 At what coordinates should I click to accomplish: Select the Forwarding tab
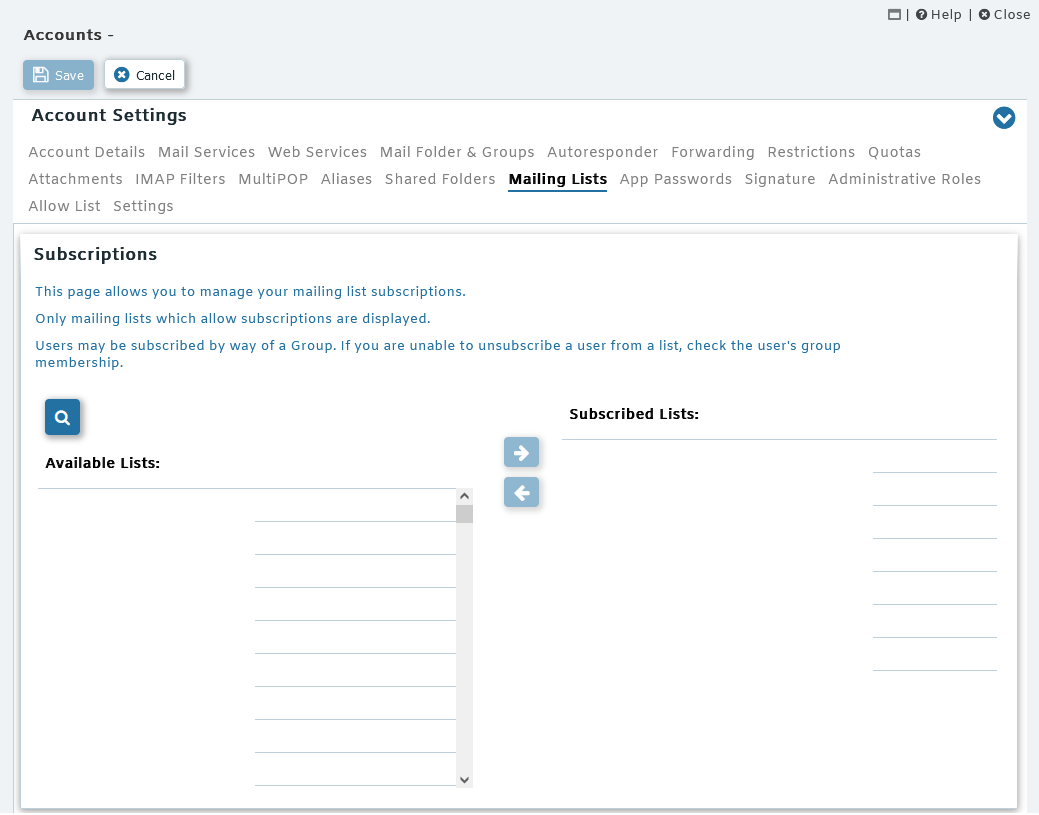pyautogui.click(x=712, y=152)
